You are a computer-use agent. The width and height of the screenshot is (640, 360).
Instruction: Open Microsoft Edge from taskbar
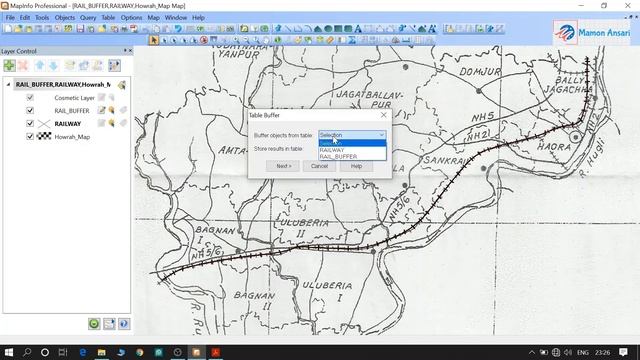(x=83, y=352)
